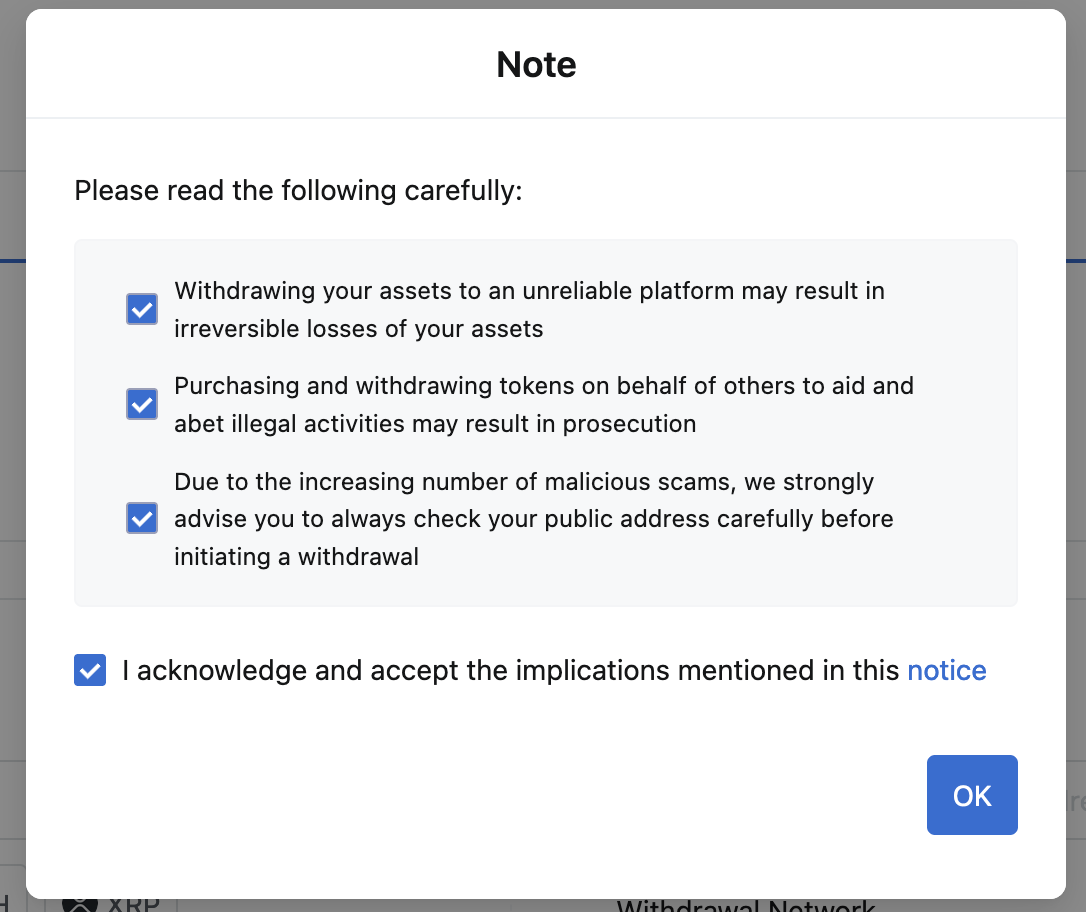Select the "irreversible losses of your assets" line
The height and width of the screenshot is (912, 1086).
pos(358,329)
